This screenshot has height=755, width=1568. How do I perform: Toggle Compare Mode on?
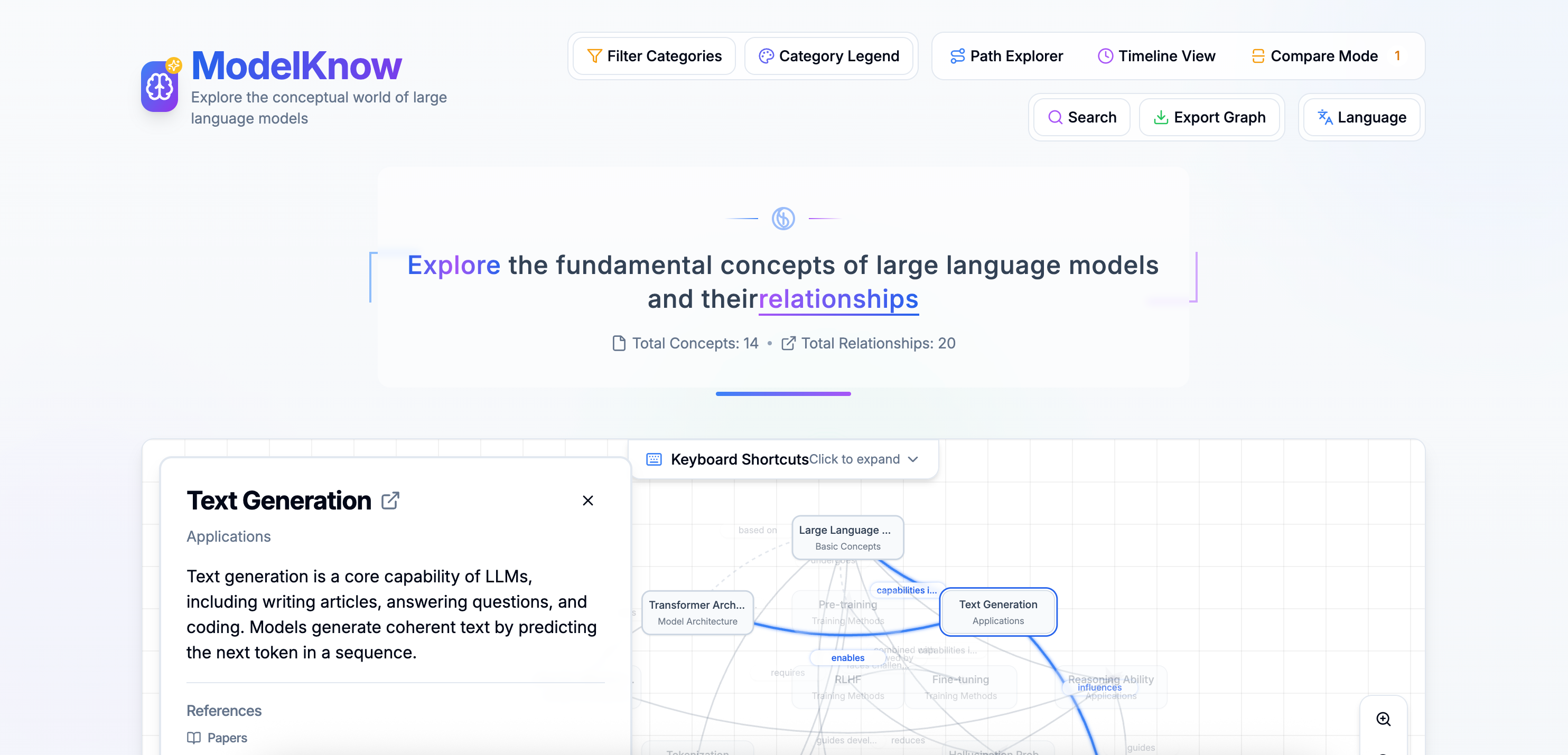(1315, 56)
